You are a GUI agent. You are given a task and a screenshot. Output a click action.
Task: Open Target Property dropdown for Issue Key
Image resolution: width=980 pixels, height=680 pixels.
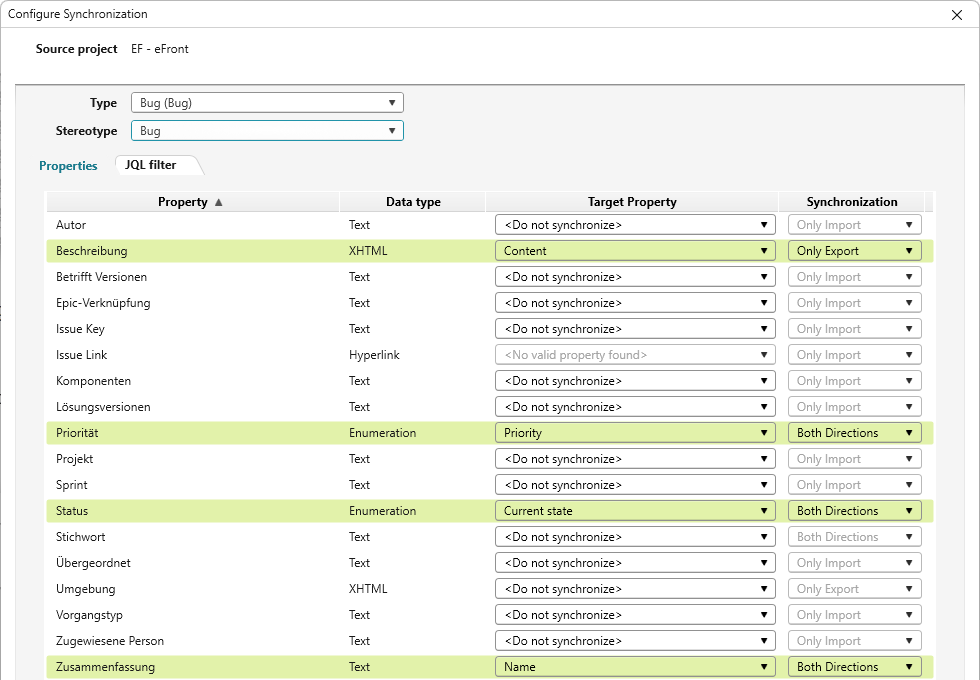[635, 329]
